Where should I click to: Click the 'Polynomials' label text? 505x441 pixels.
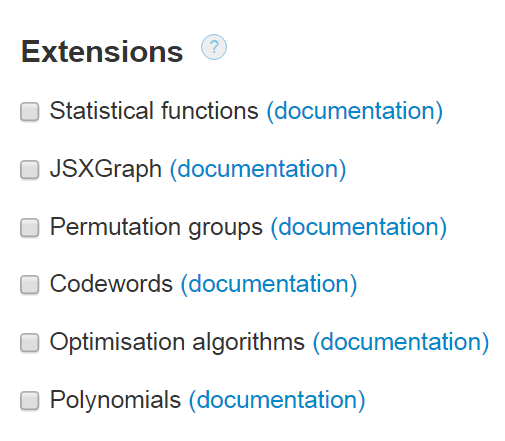click(115, 400)
